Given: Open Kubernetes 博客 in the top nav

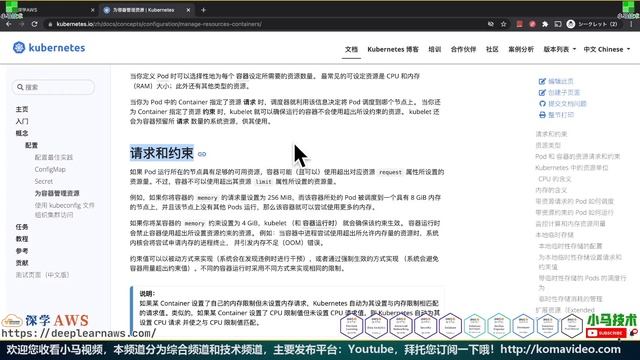Looking at the screenshot, I should tap(393, 49).
